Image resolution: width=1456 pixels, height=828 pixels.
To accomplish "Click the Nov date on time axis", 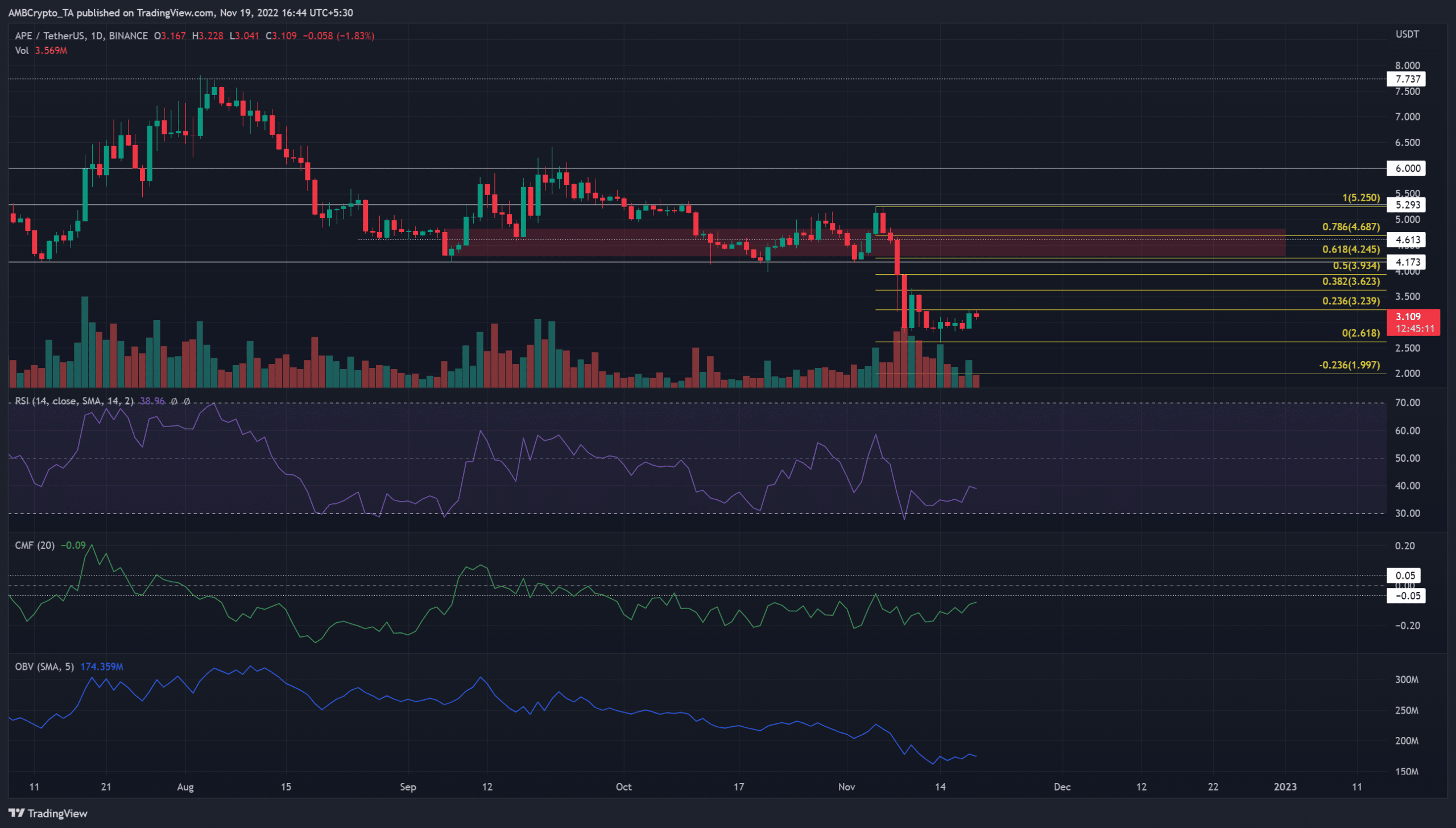I will pos(847,787).
